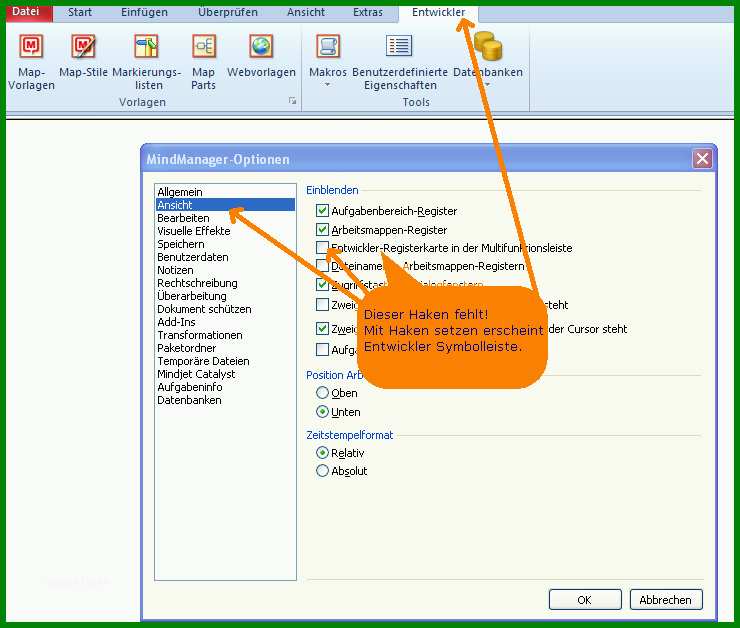Open Benutzerdefinierte Eigenschaften icon

point(399,46)
